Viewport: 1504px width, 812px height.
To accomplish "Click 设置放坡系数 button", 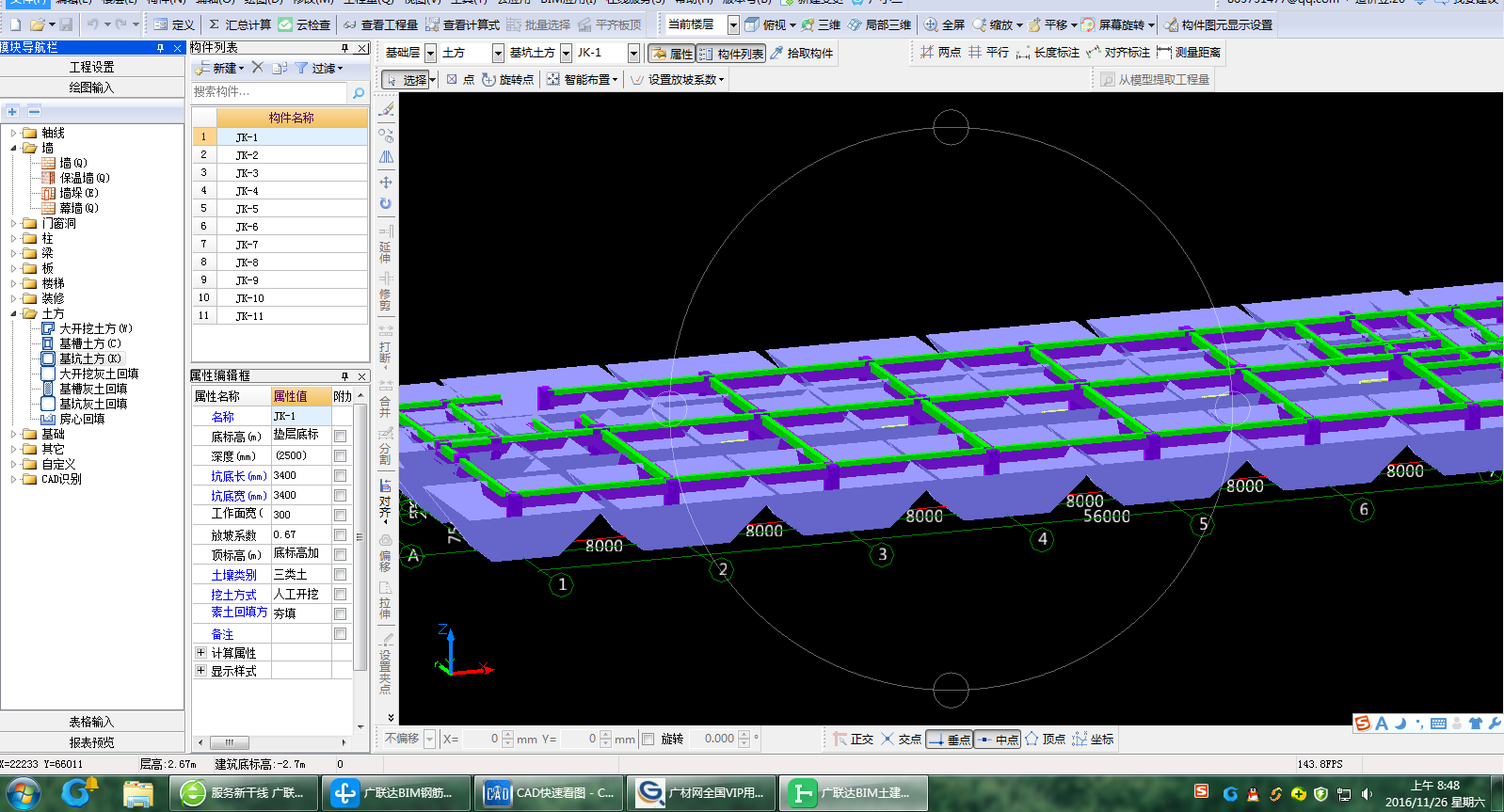I will (678, 80).
